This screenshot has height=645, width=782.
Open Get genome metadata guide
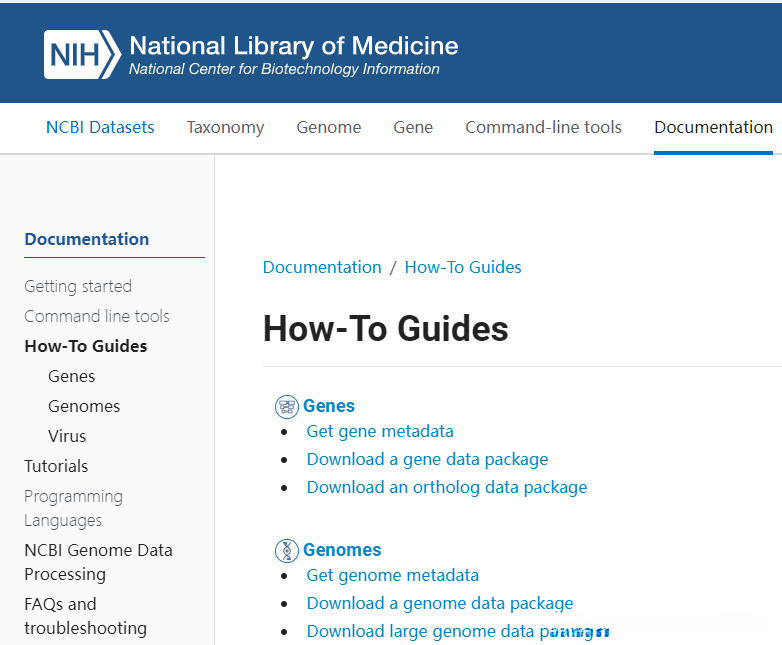click(393, 575)
